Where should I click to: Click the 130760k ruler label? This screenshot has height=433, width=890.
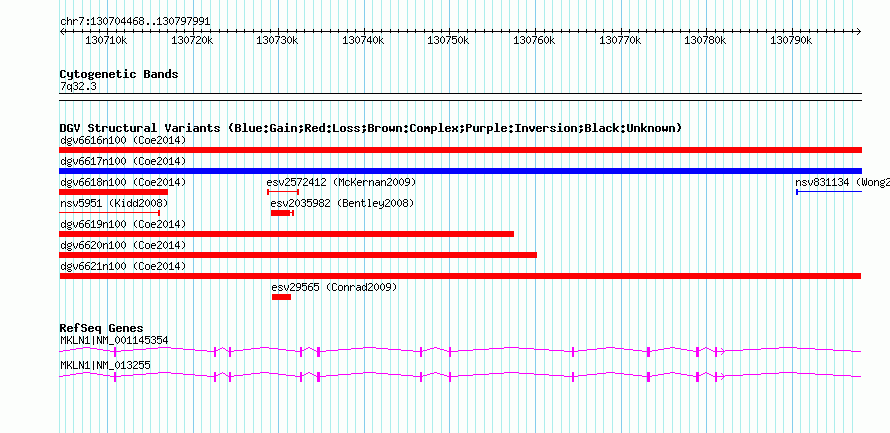point(535,41)
